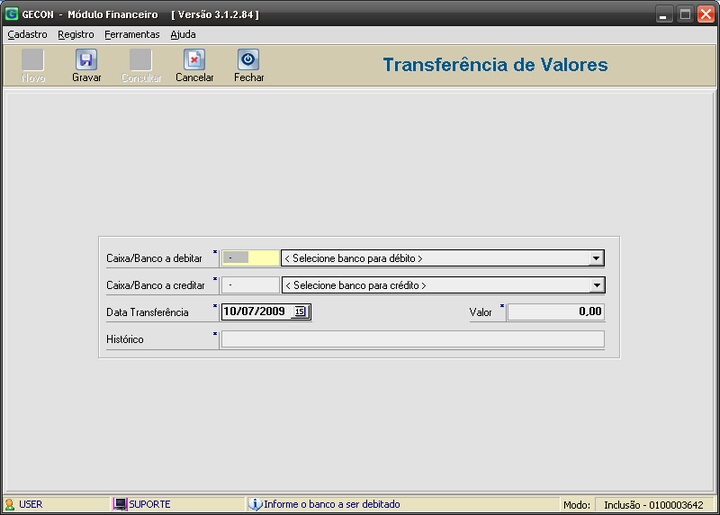Click the Transferência de Valores heading

pos(495,65)
